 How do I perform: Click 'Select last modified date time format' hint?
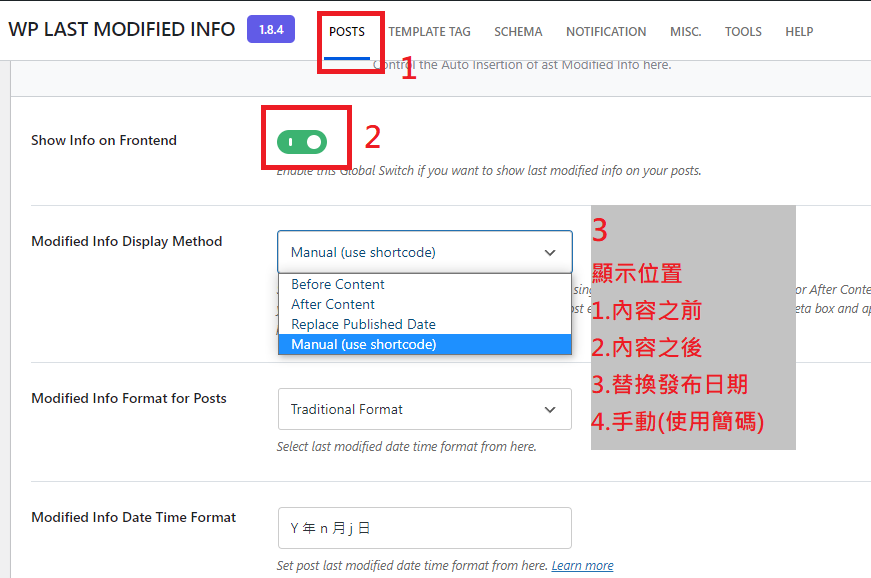(x=407, y=446)
